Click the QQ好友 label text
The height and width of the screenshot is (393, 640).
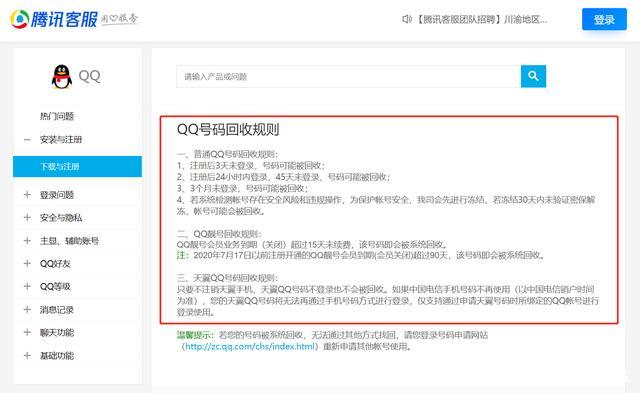coord(55,264)
